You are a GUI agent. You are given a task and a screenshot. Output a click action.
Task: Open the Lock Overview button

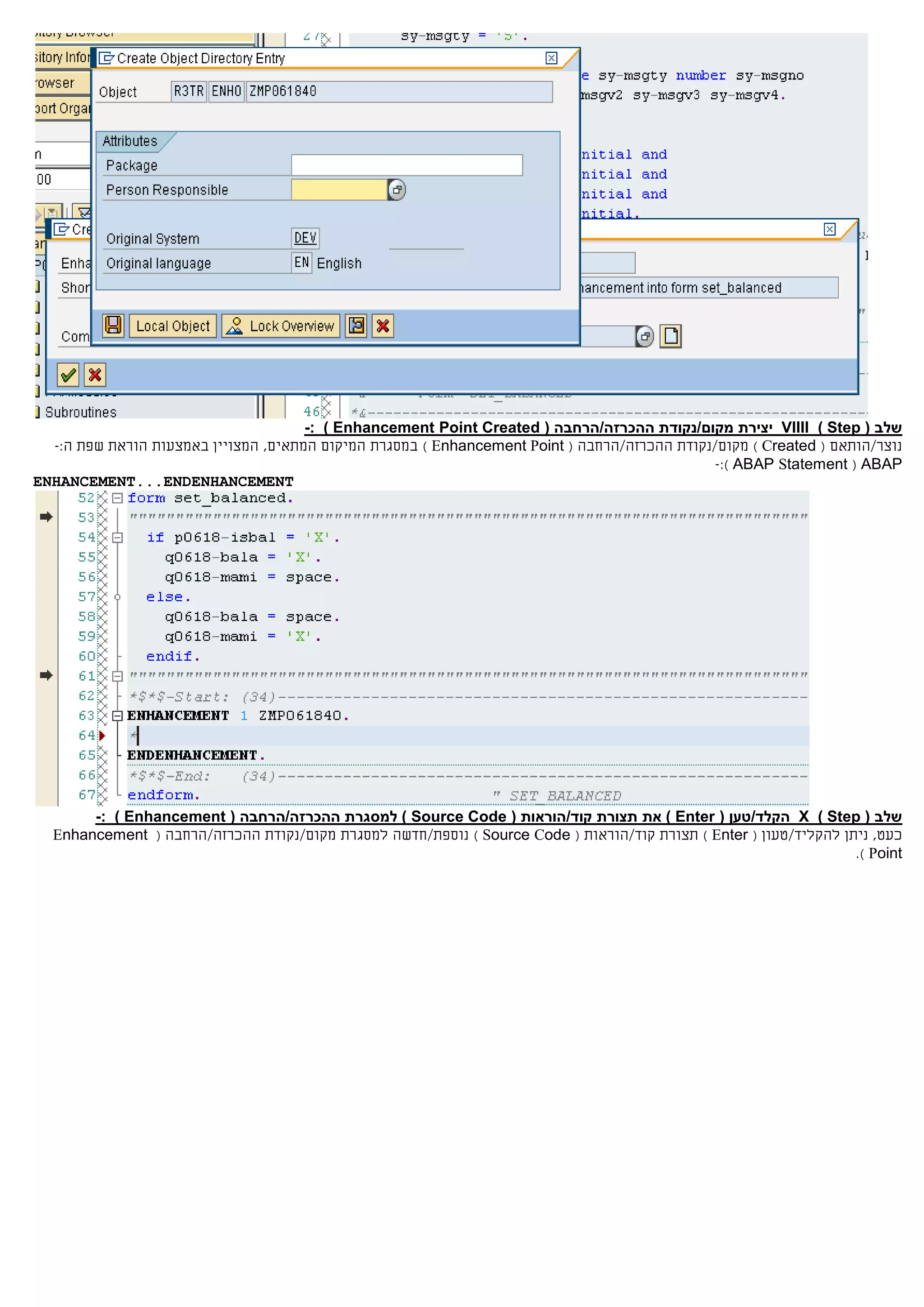coord(281,326)
